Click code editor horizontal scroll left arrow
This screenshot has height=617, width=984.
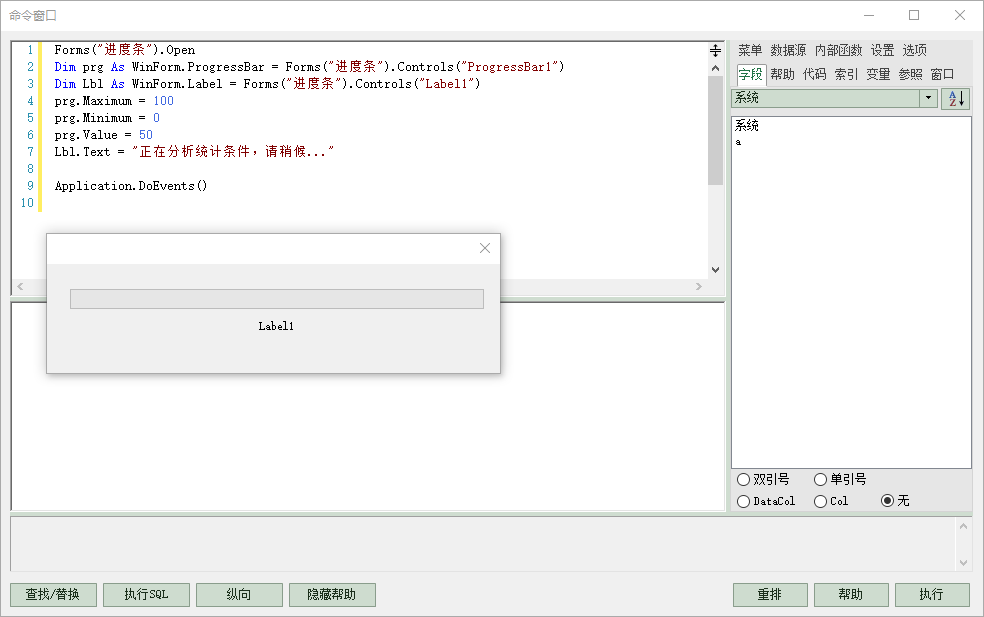tap(20, 286)
